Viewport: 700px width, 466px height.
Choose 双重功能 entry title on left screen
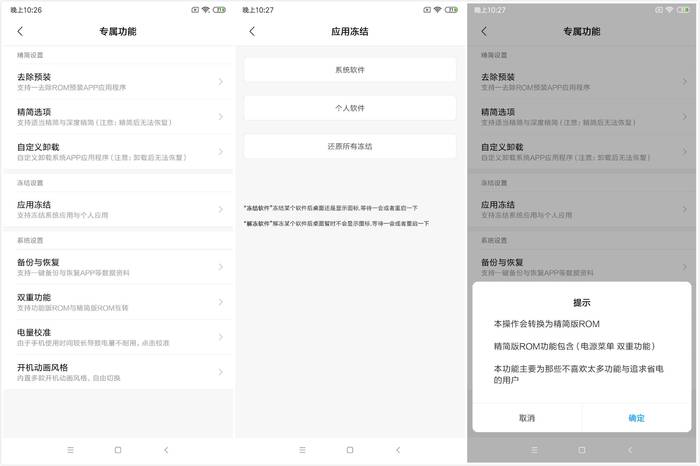pyautogui.click(x=34, y=297)
